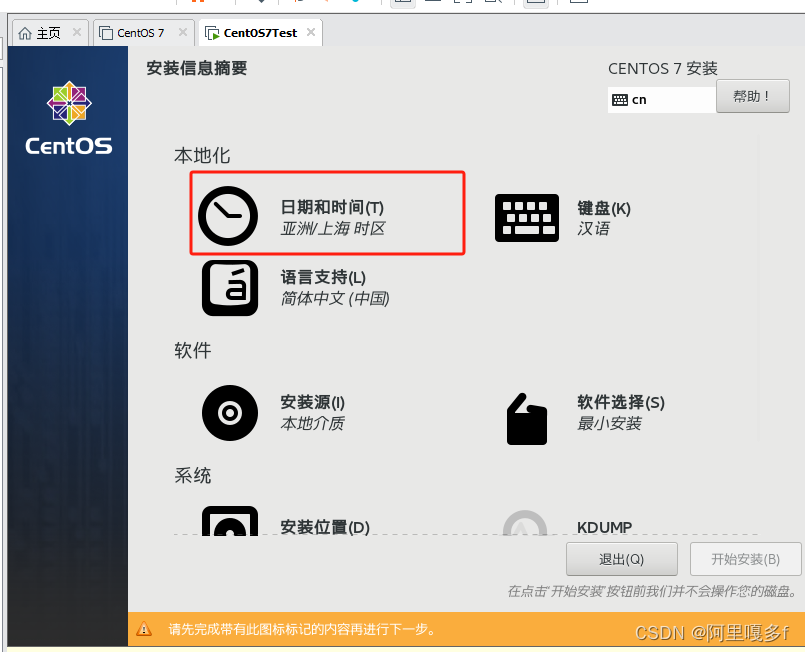Switch to the 主页 tab
Screen dimensions: 805x652
(x=50, y=33)
